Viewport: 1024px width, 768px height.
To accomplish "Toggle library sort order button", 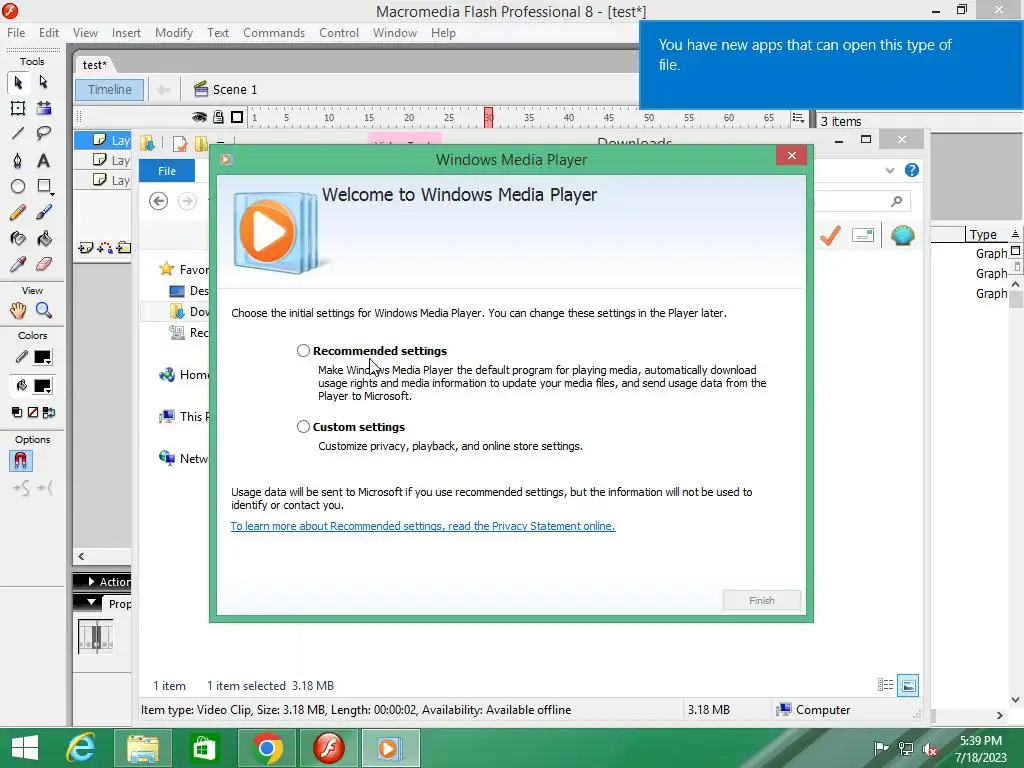I will [x=1015, y=234].
